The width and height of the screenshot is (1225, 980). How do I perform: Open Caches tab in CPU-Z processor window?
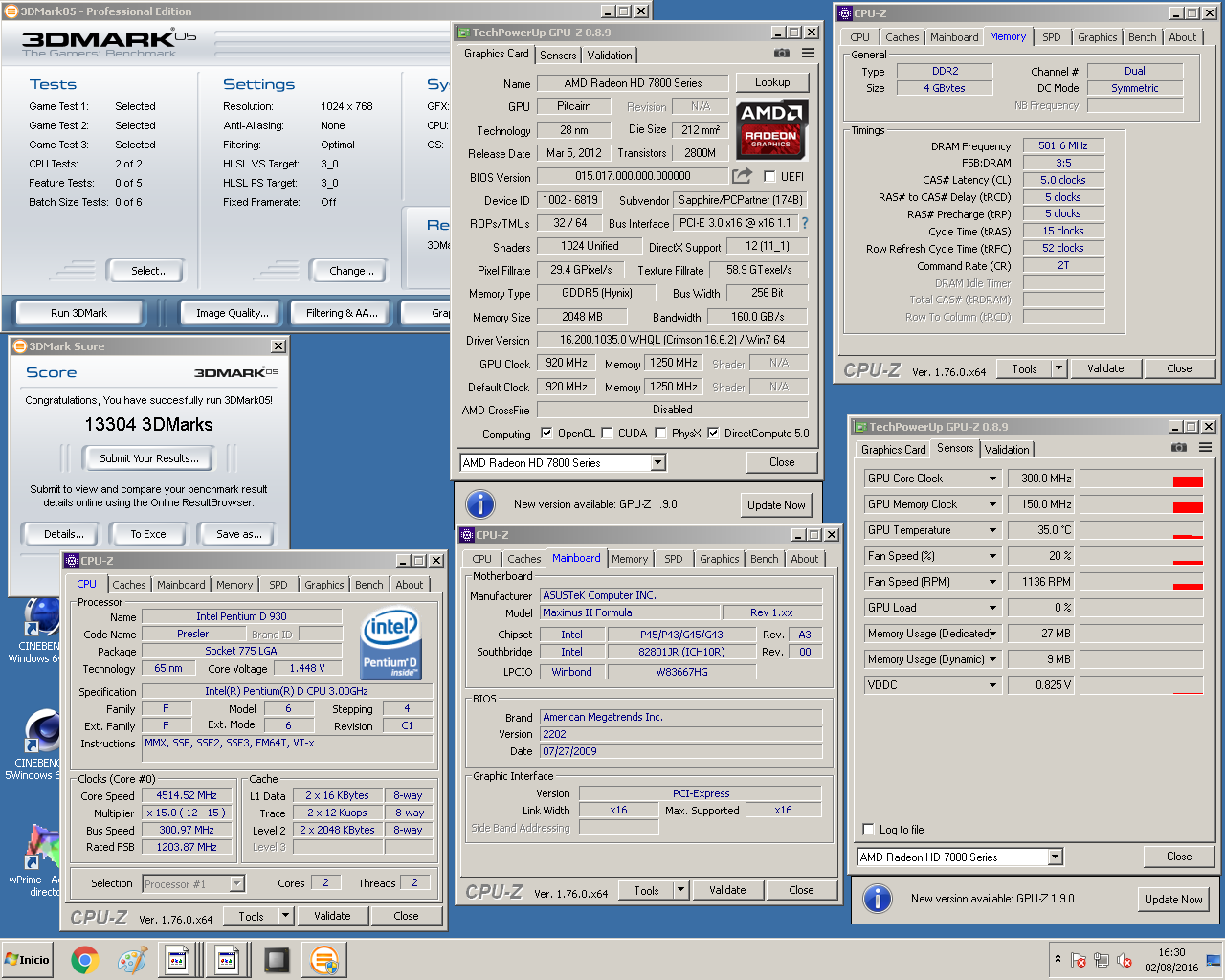(x=129, y=585)
